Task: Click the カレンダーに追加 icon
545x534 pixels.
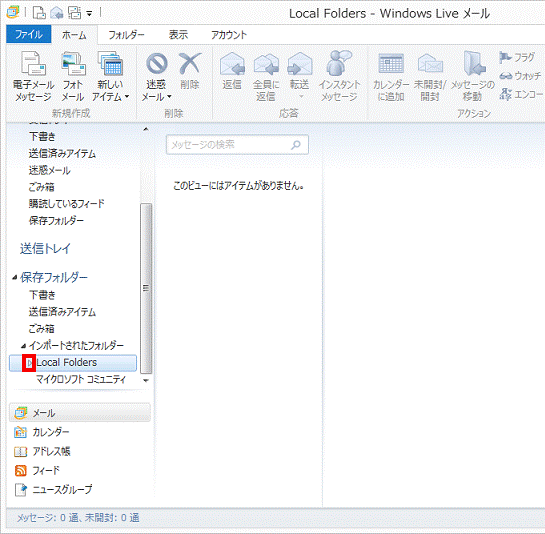Action: 391,63
